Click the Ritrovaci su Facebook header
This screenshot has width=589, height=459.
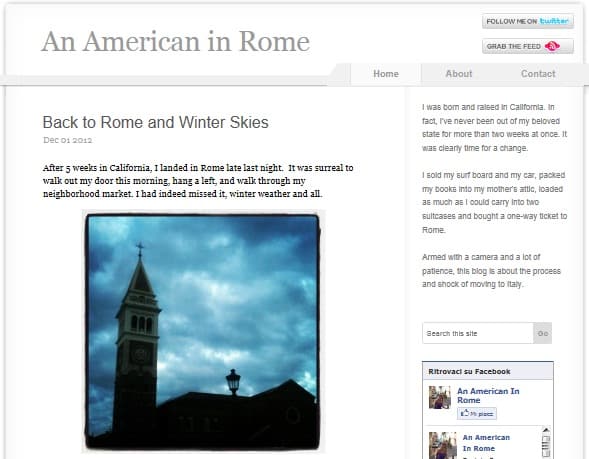point(488,371)
